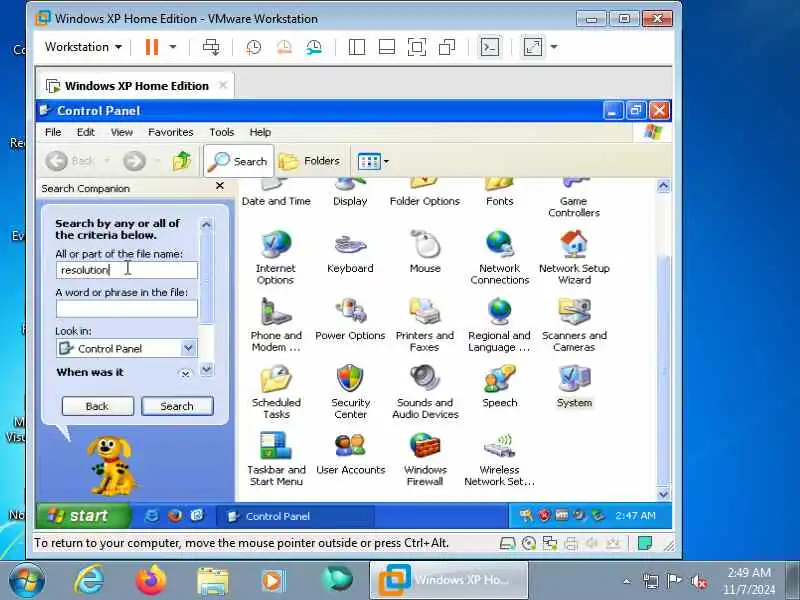Click the Search button in Search Companion

point(177,406)
